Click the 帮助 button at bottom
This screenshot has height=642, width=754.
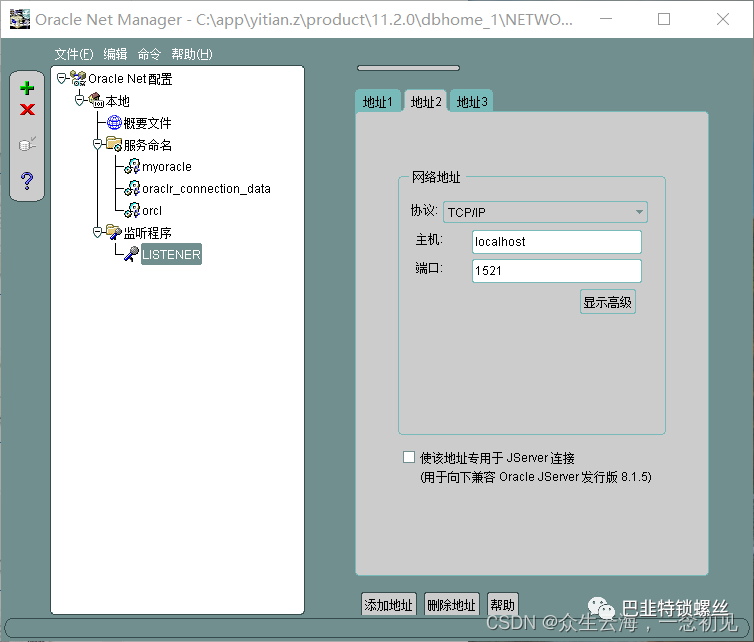[503, 604]
